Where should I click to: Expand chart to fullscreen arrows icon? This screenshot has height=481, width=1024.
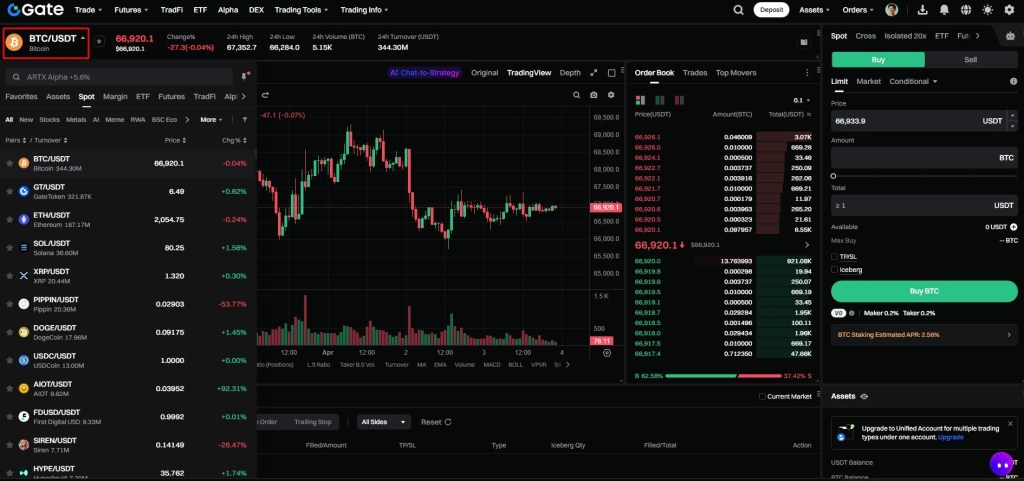click(x=594, y=73)
